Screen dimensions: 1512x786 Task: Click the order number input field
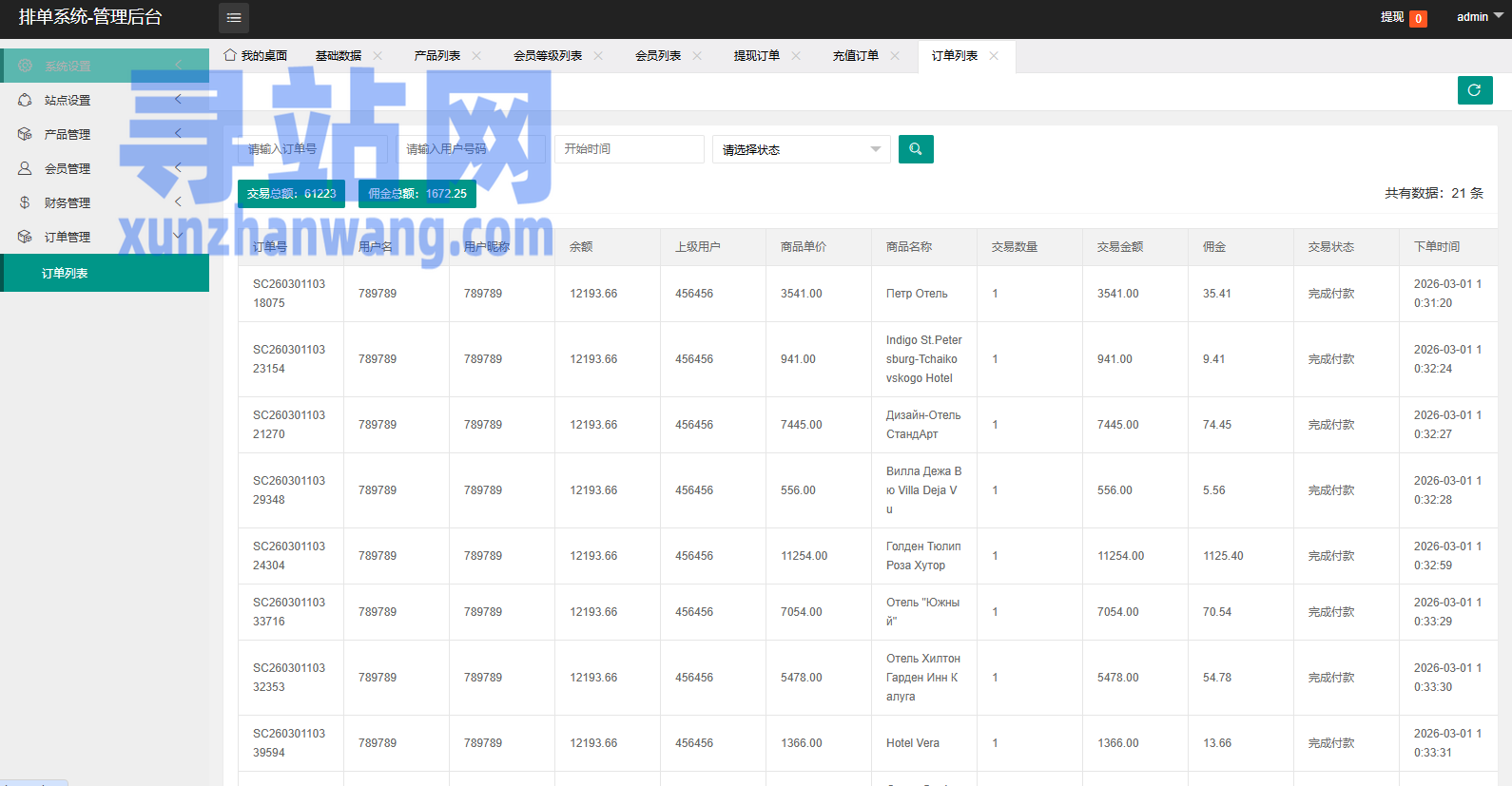point(313,149)
